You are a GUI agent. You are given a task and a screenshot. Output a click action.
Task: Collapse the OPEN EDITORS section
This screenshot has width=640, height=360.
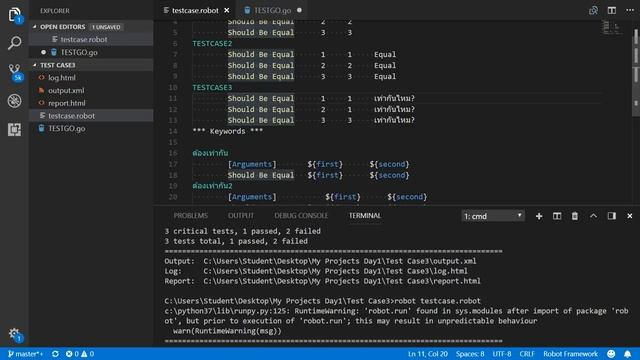point(62,27)
